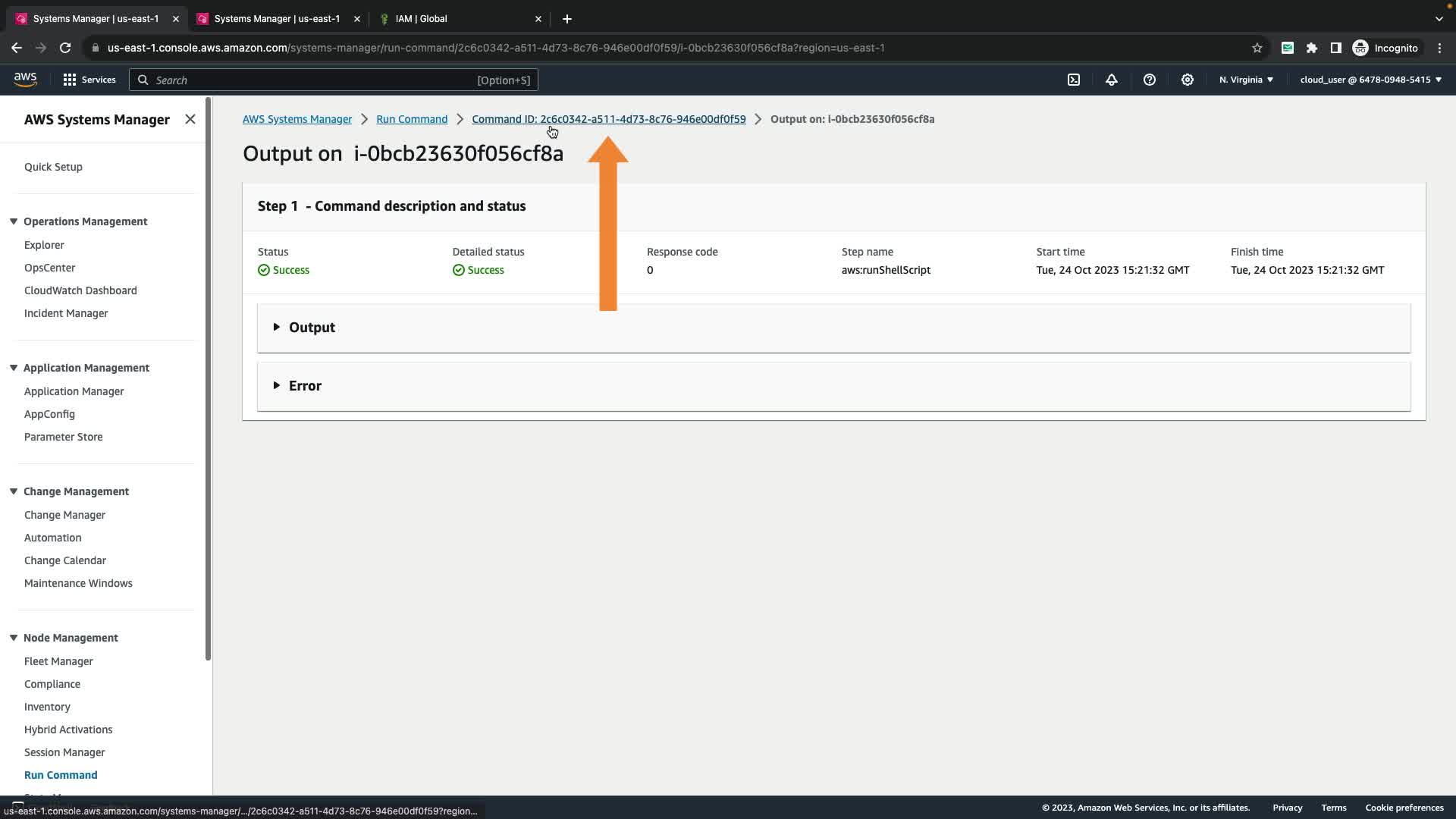
Task: Go to Run Command breadcrumb link
Action: click(x=412, y=119)
